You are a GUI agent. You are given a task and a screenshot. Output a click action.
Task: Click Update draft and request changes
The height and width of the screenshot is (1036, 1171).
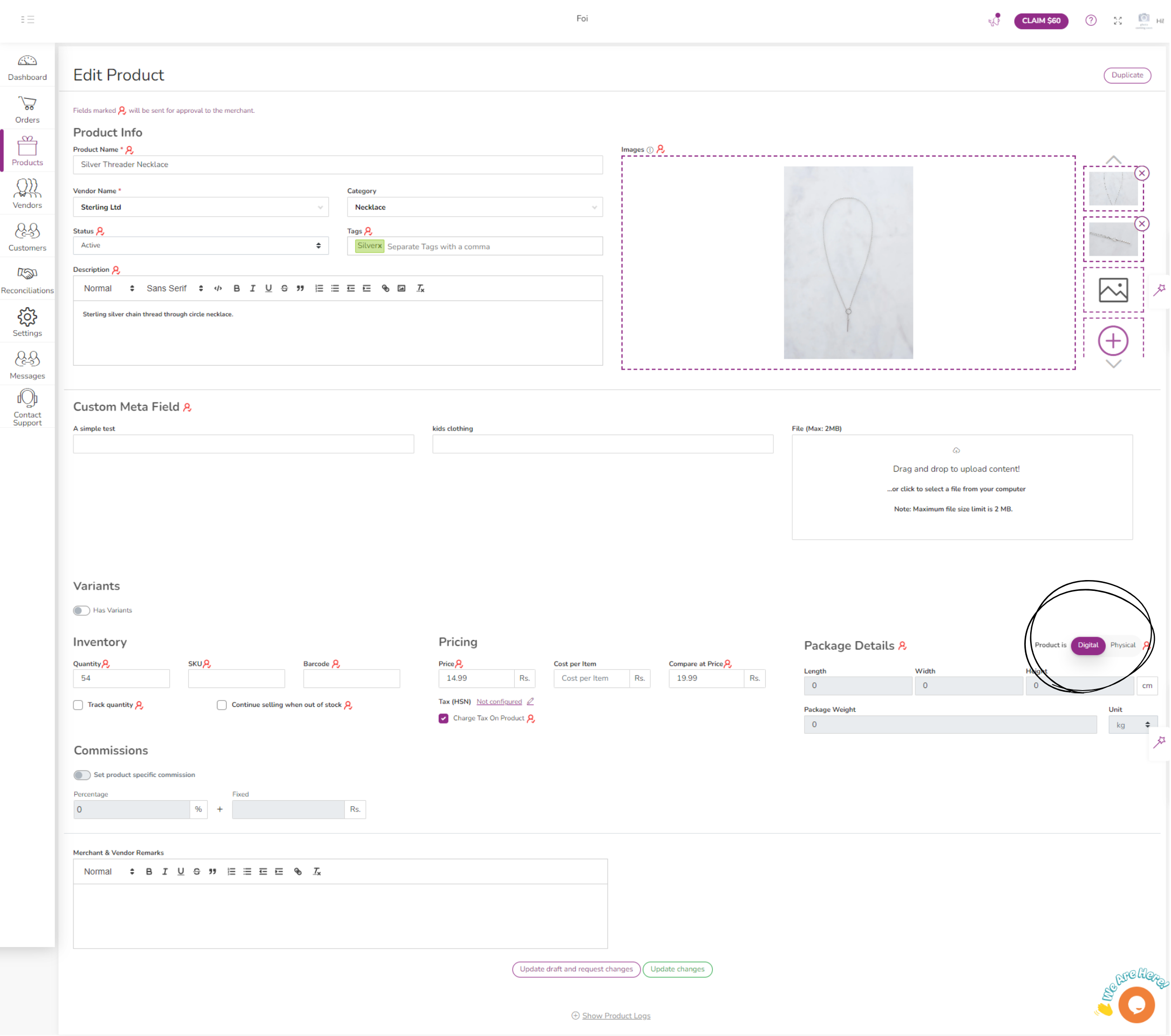point(576,970)
